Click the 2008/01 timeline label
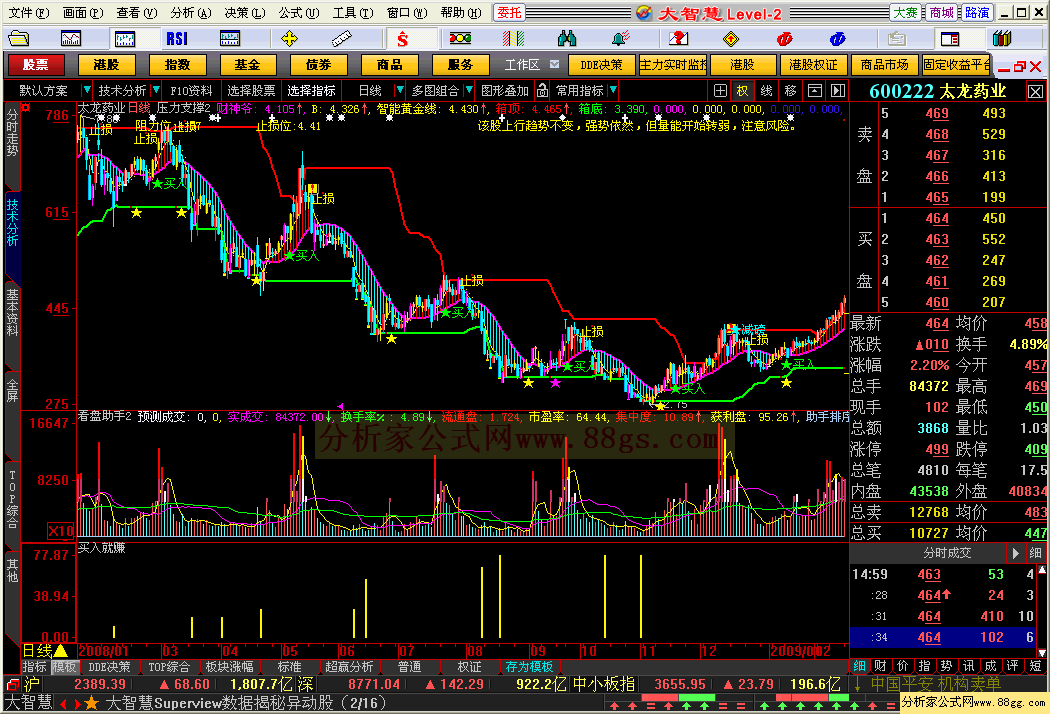1050x714 pixels. tap(103, 651)
